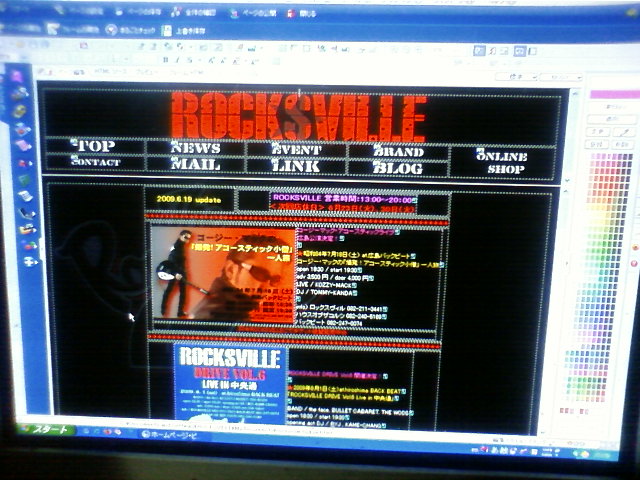
Task: Click the 'LIVE / KOZZY-MACK' text line
Action: [x=325, y=285]
